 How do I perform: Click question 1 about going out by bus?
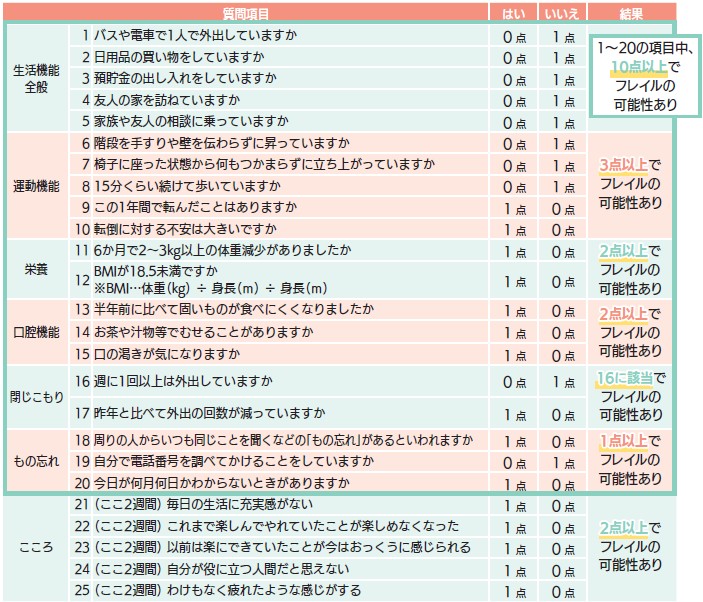(195, 36)
